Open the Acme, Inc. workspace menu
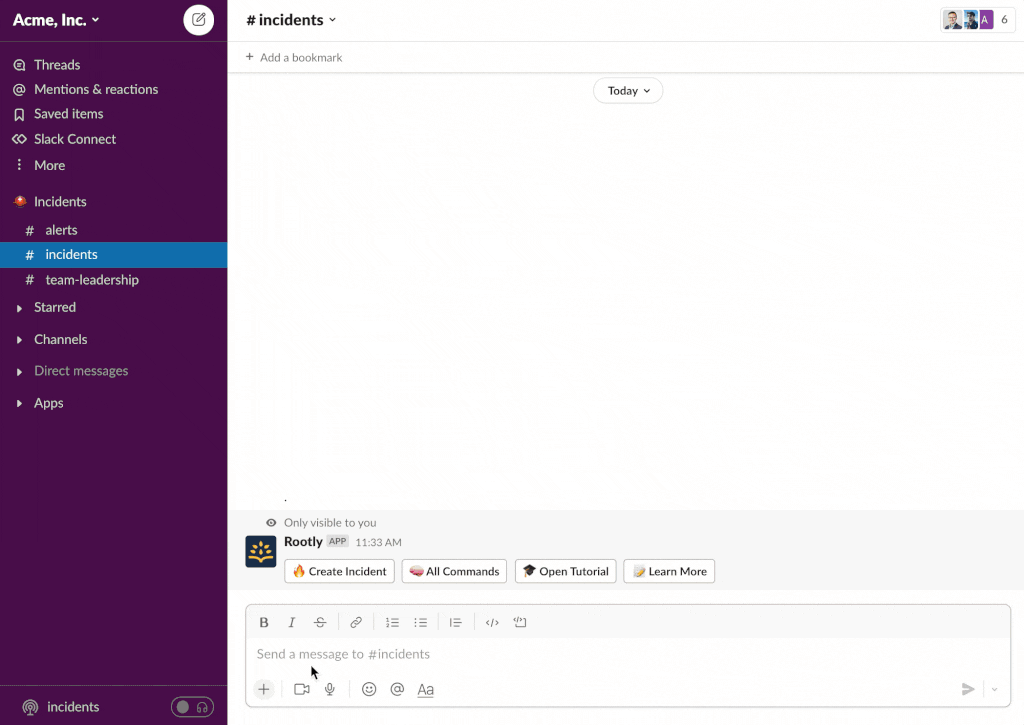This screenshot has height=725, width=1024. tap(56, 20)
